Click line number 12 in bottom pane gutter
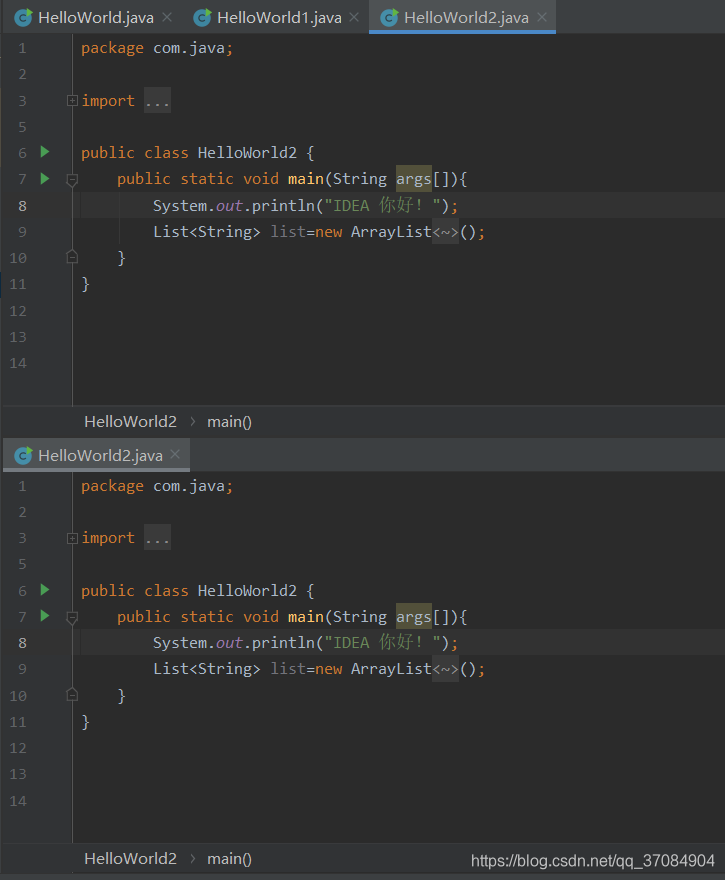The height and width of the screenshot is (880, 725). [x=18, y=748]
